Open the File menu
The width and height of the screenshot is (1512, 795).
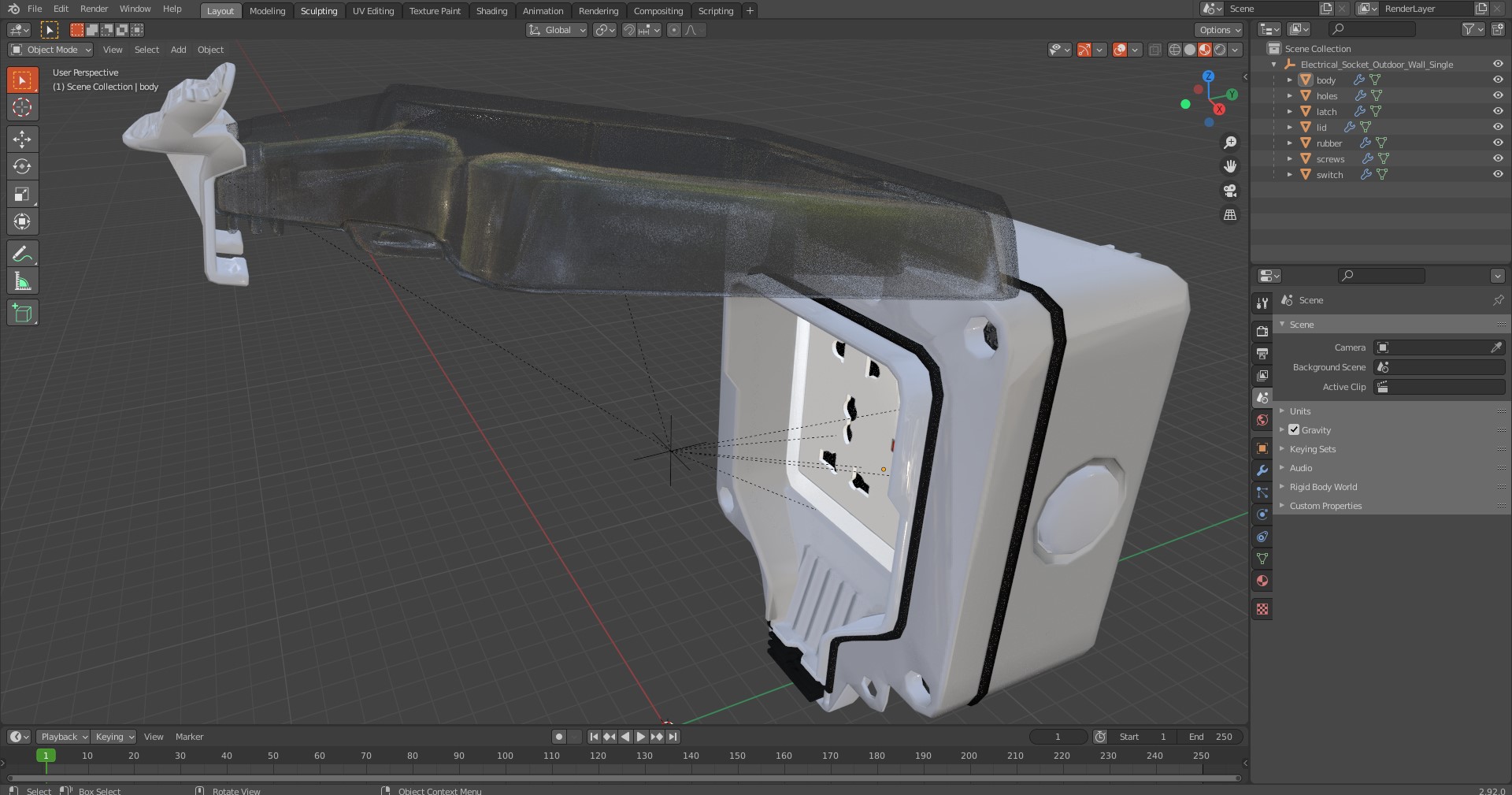point(35,9)
